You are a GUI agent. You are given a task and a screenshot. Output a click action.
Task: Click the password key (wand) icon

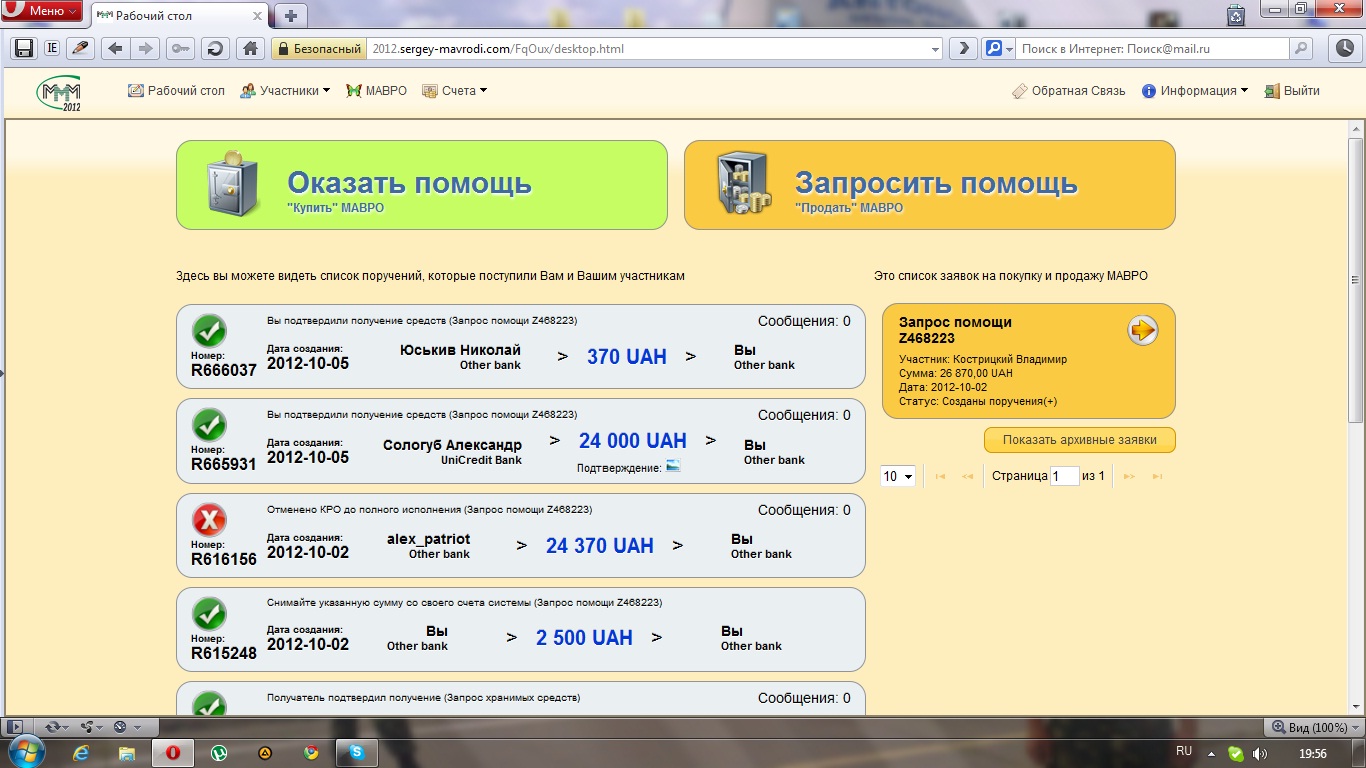point(180,48)
